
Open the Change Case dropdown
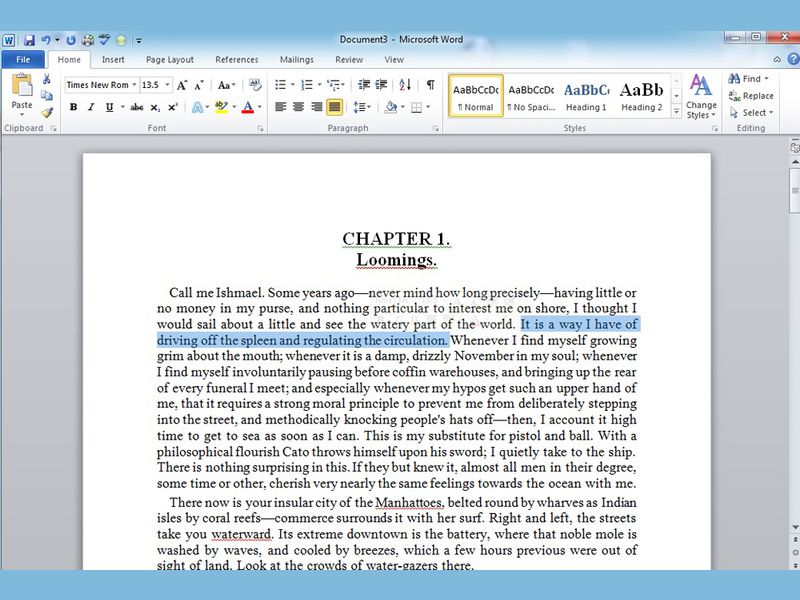(227, 85)
